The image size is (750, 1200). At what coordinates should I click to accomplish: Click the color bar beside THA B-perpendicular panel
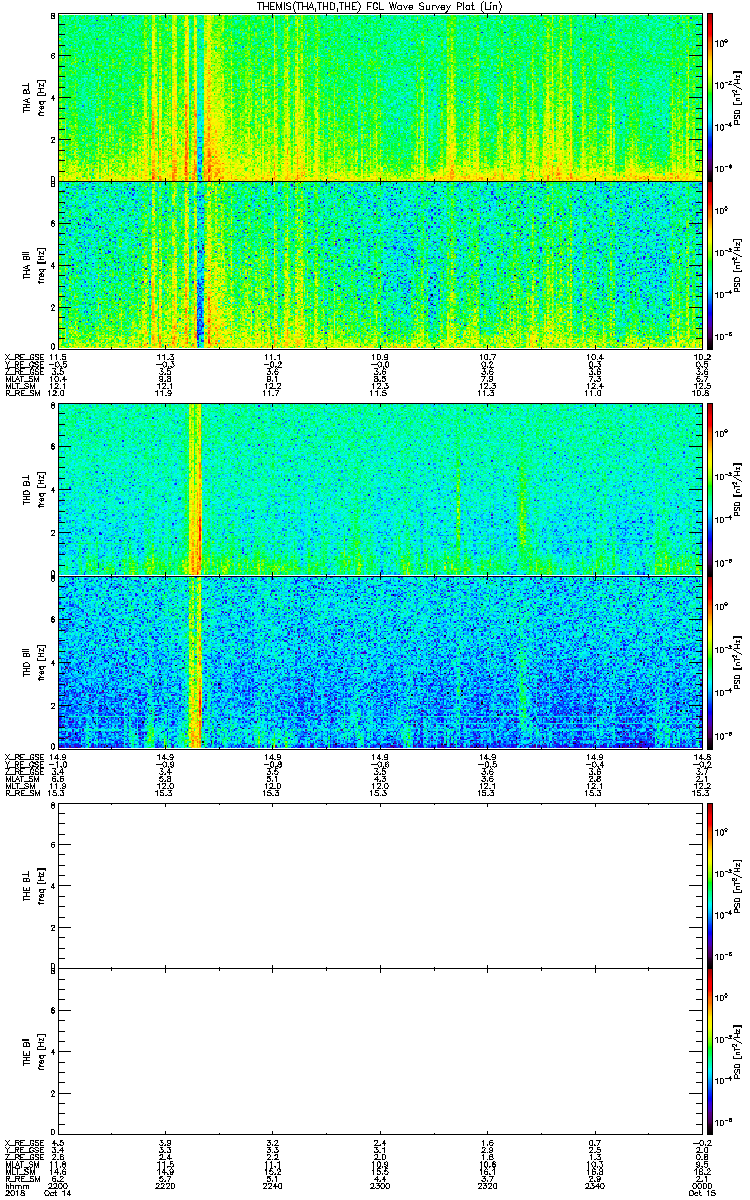coord(711,97)
